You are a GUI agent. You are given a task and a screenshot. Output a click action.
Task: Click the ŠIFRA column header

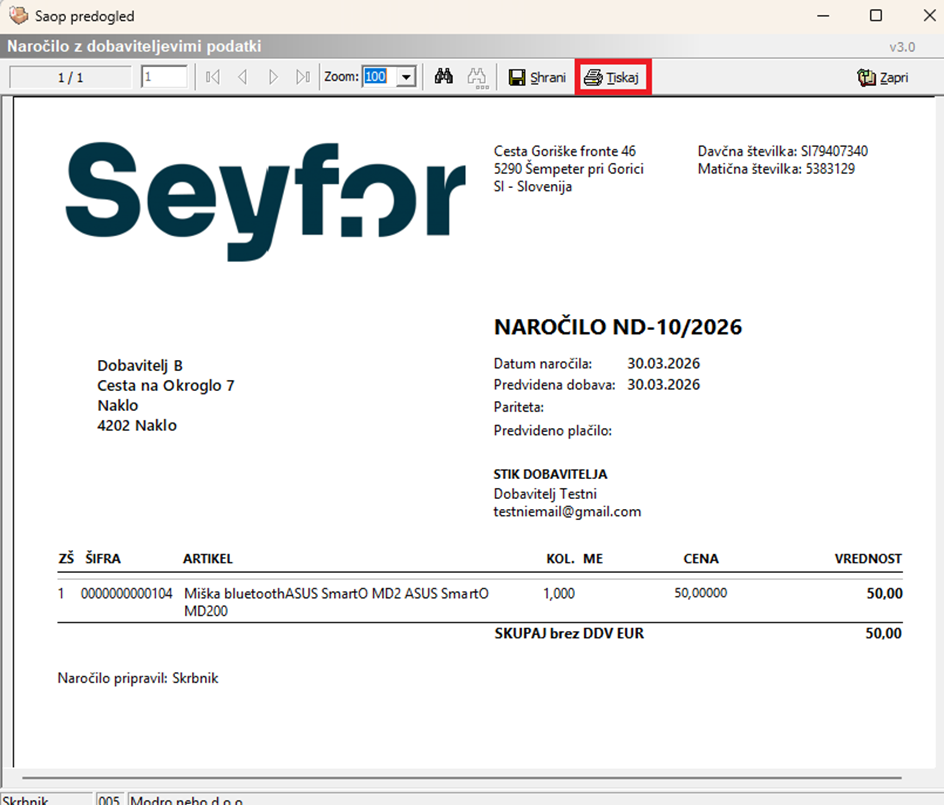click(102, 559)
